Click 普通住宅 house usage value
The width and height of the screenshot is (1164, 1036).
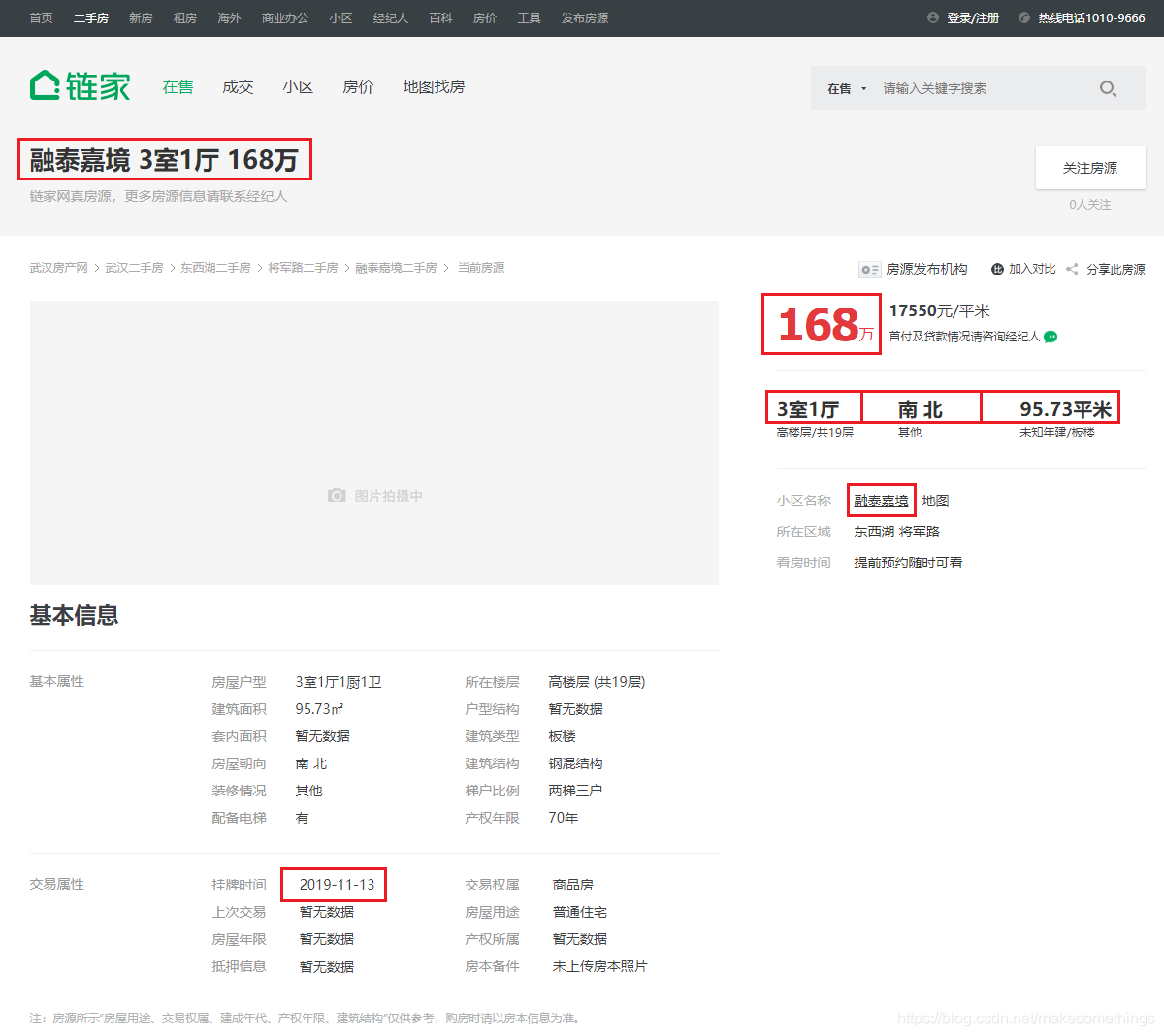[579, 912]
